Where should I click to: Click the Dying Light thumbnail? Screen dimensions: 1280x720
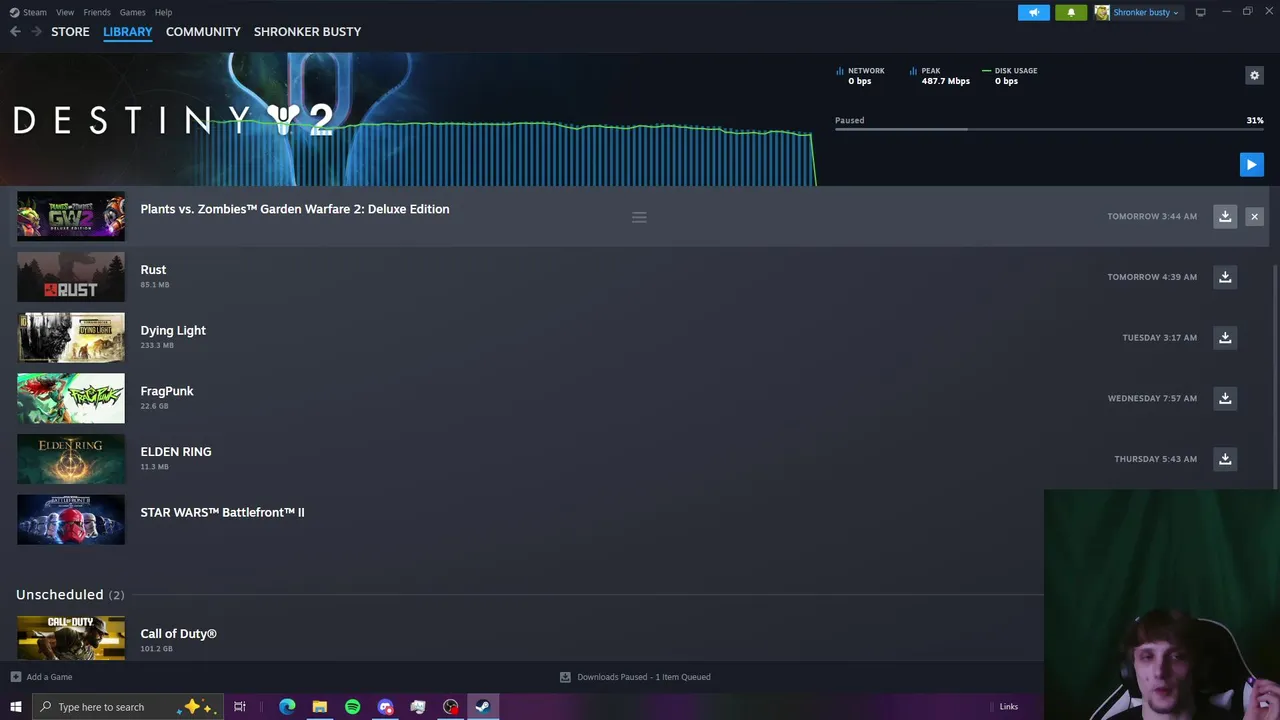71,337
